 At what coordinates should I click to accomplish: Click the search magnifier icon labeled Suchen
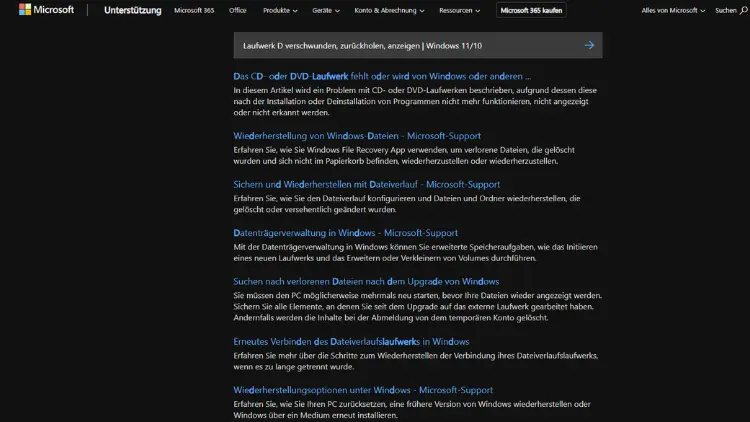pos(743,10)
